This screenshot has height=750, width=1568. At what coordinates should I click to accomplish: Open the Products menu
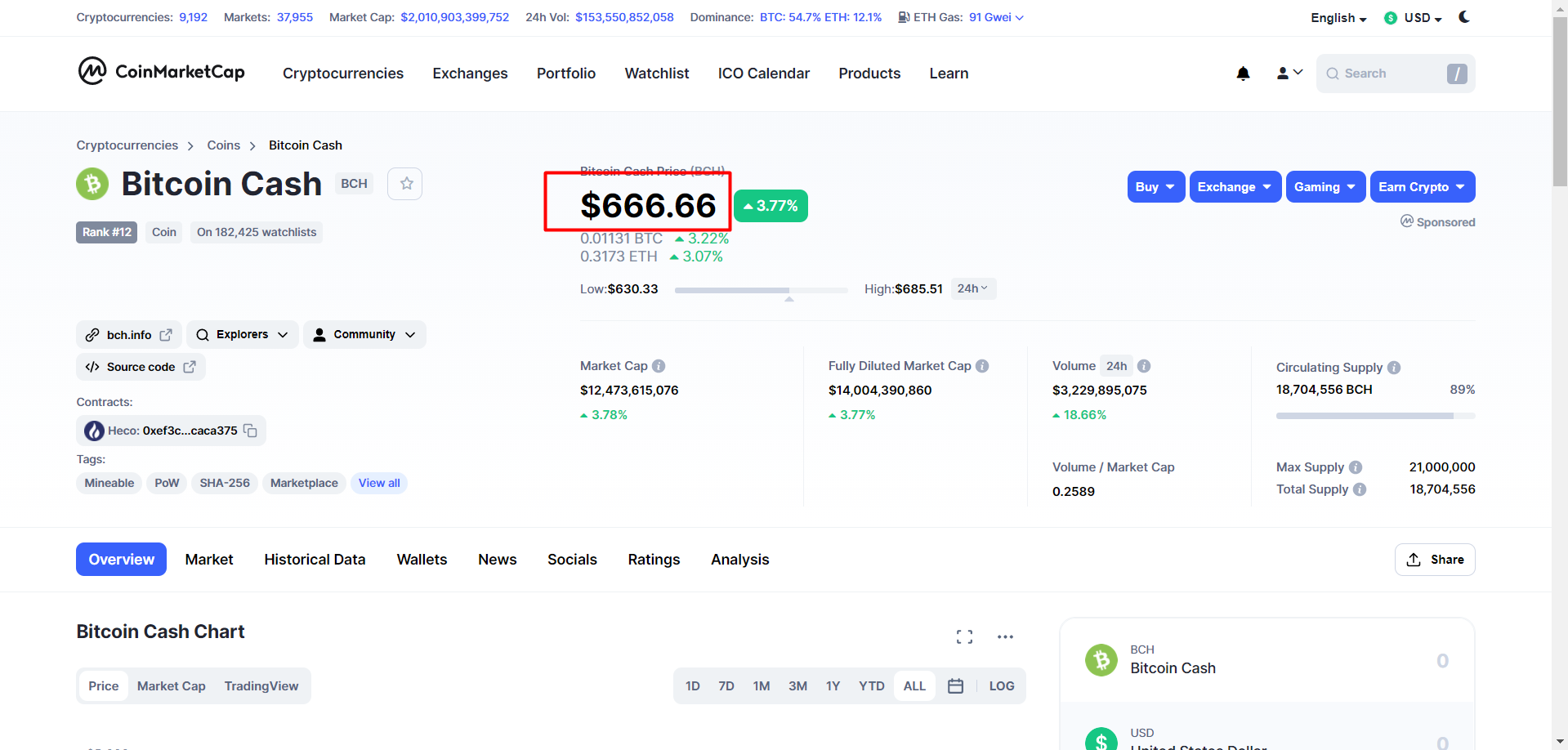pyautogui.click(x=869, y=74)
